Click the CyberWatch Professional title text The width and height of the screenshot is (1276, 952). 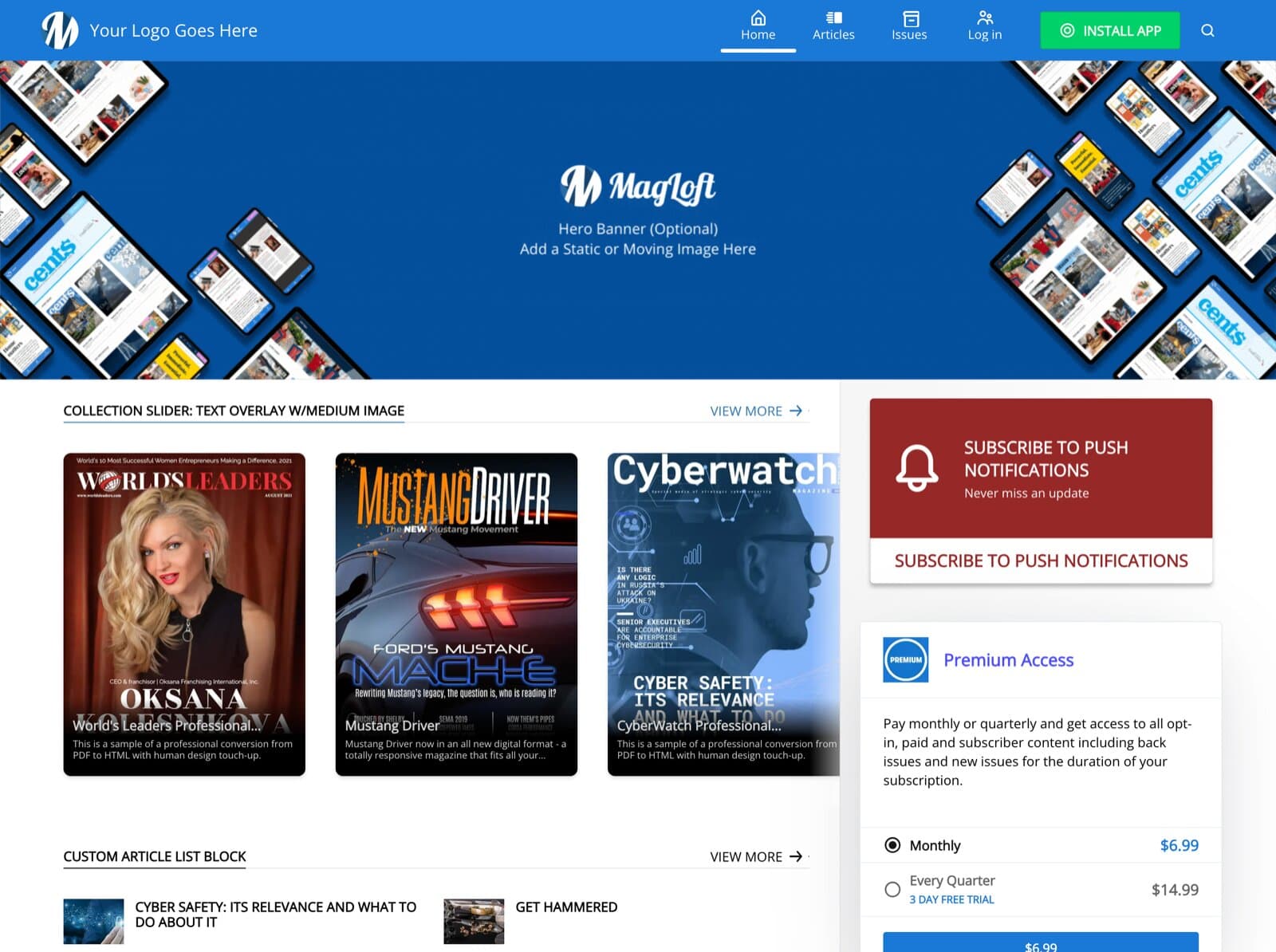(699, 726)
